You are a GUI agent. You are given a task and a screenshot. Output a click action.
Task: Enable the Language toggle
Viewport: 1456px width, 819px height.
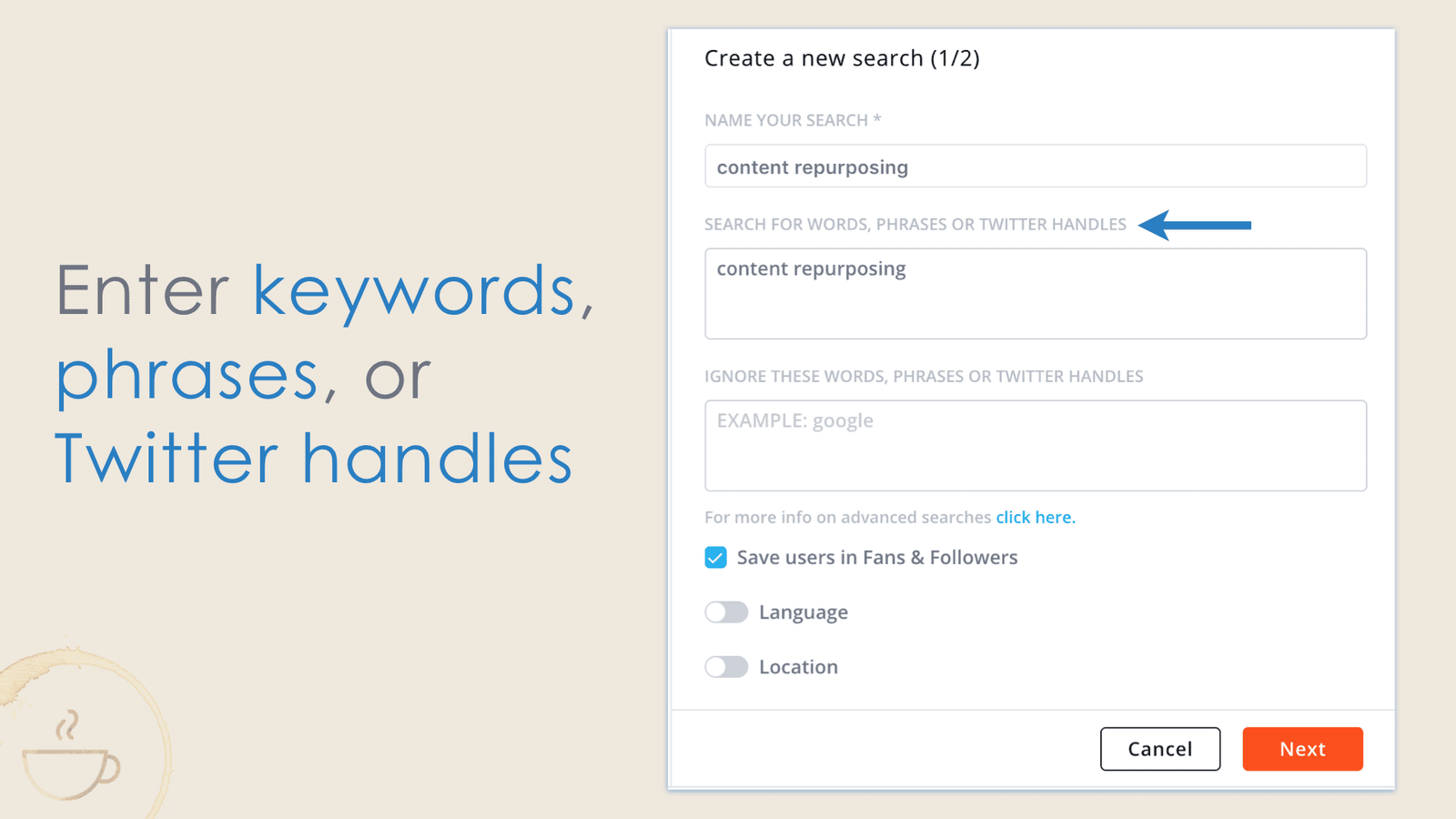pyautogui.click(x=725, y=612)
